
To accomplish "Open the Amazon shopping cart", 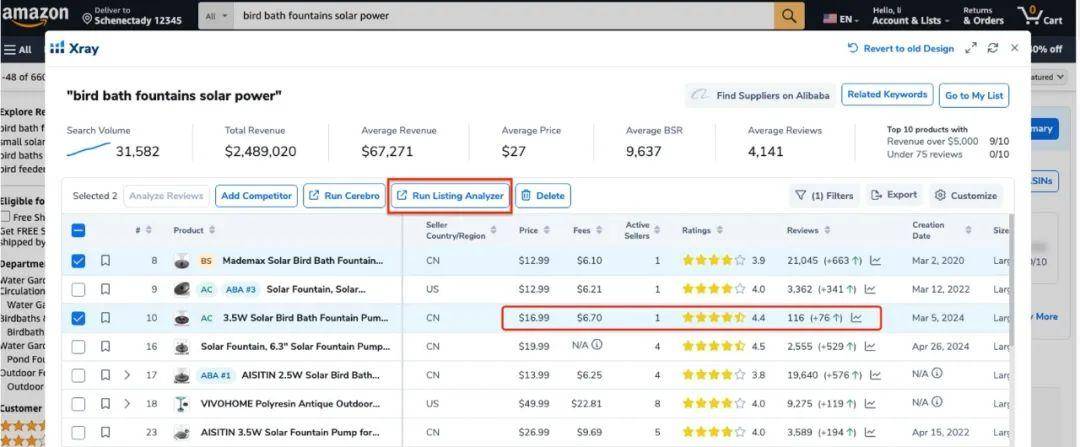I will pos(1039,16).
